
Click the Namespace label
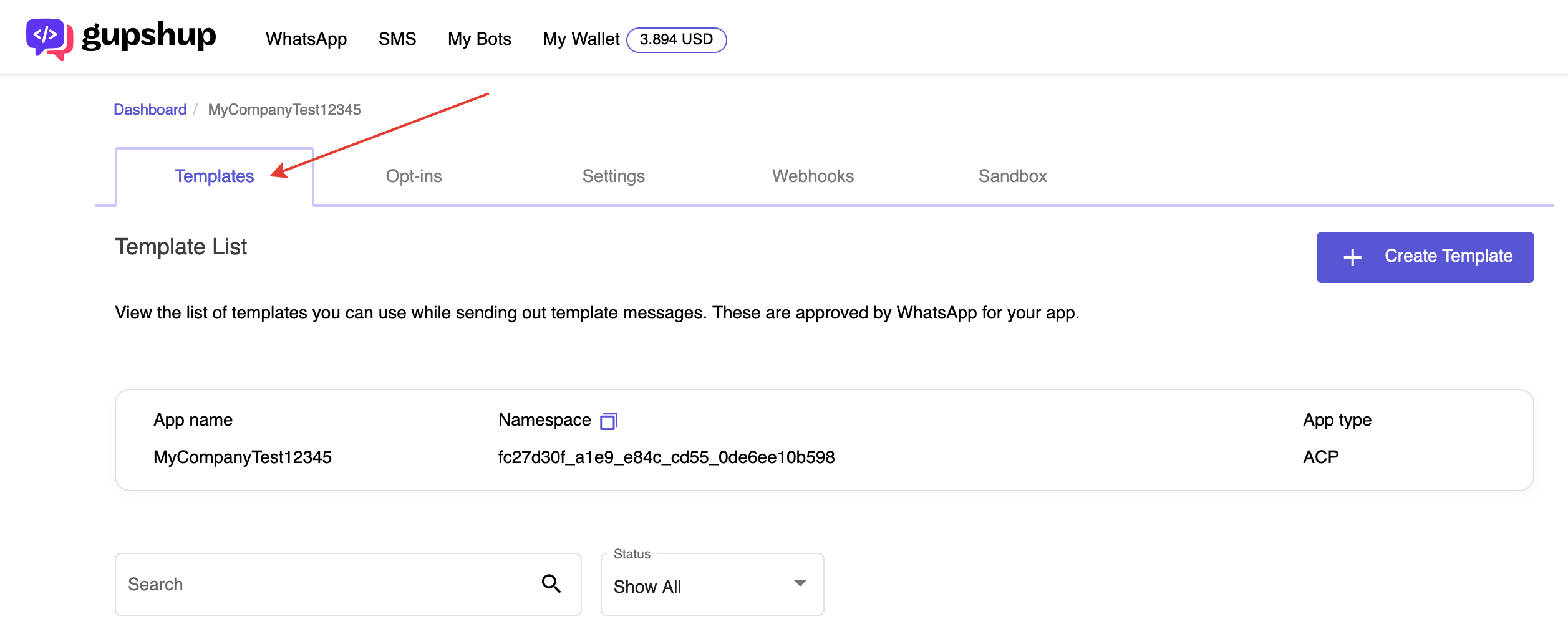[544, 420]
